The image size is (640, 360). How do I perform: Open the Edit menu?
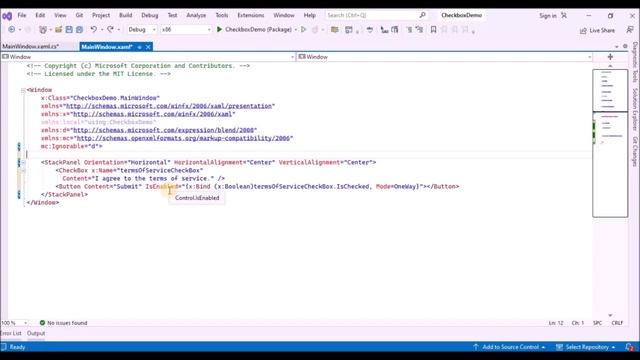click(x=40, y=15)
